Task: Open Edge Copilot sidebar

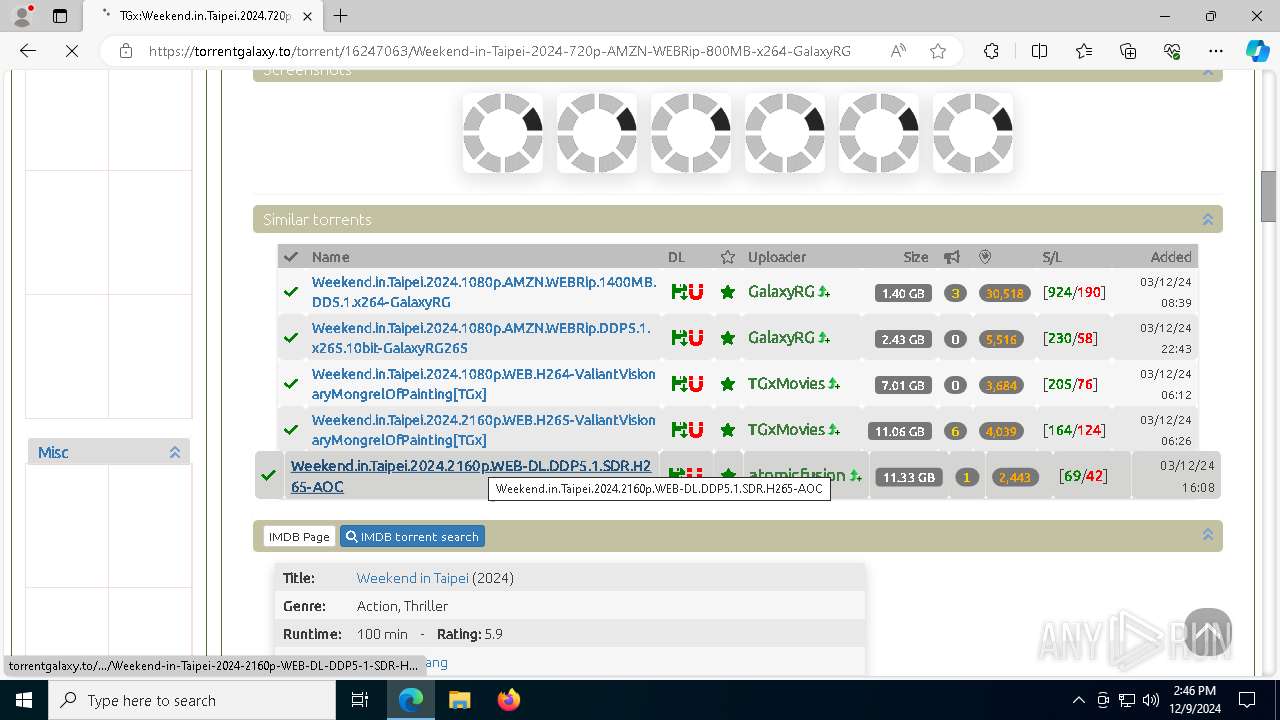Action: (1257, 51)
